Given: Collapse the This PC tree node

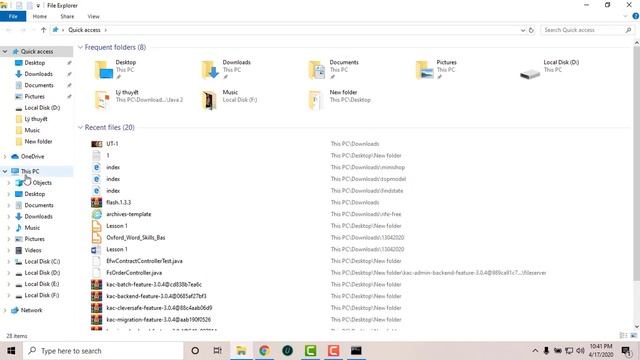Looking at the screenshot, I should 5,171.
